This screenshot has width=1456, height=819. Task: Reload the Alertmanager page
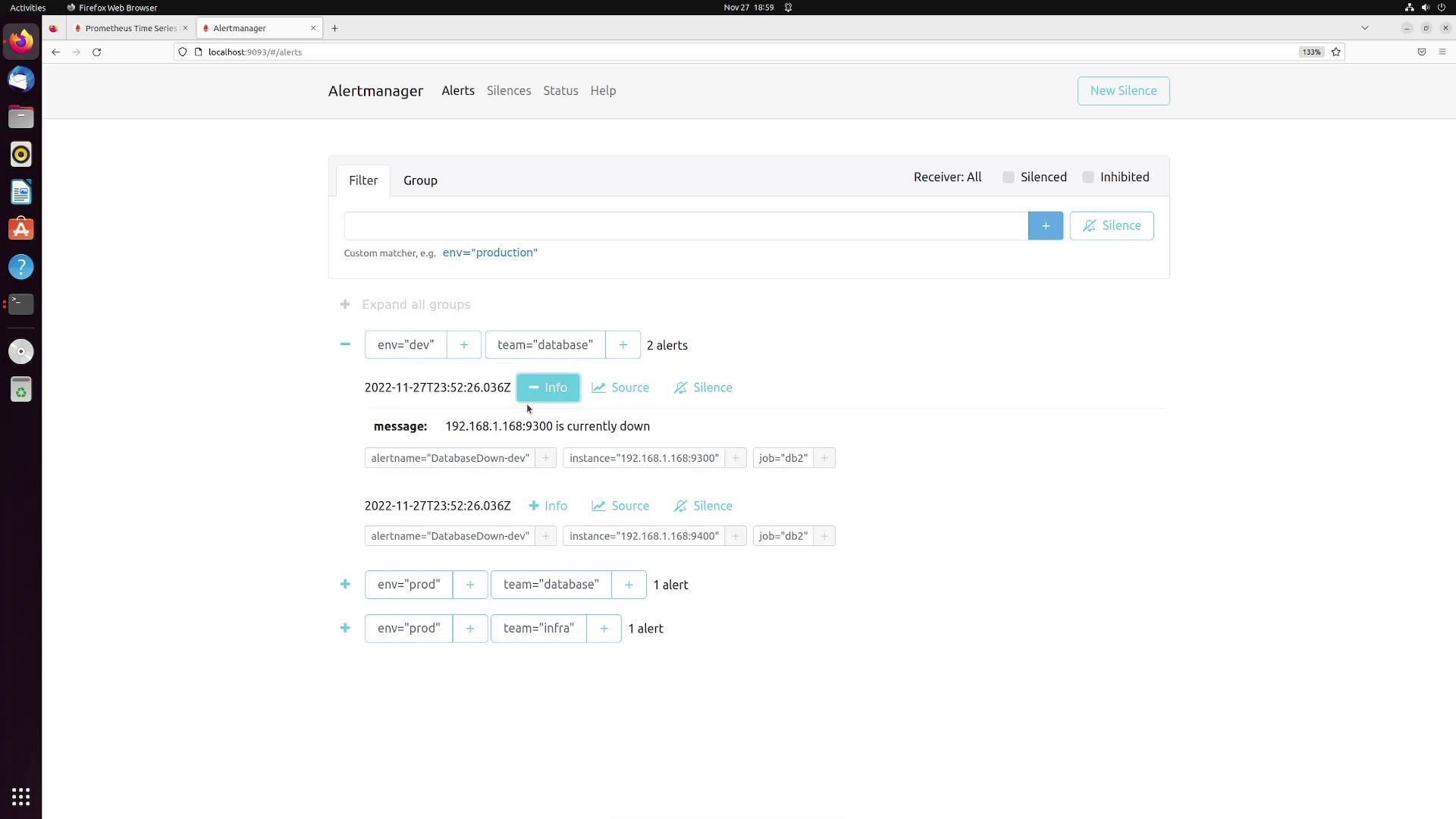click(96, 52)
